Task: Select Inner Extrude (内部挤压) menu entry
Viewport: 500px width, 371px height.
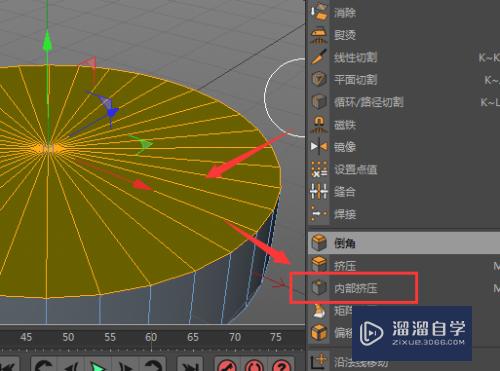Action: click(404, 288)
